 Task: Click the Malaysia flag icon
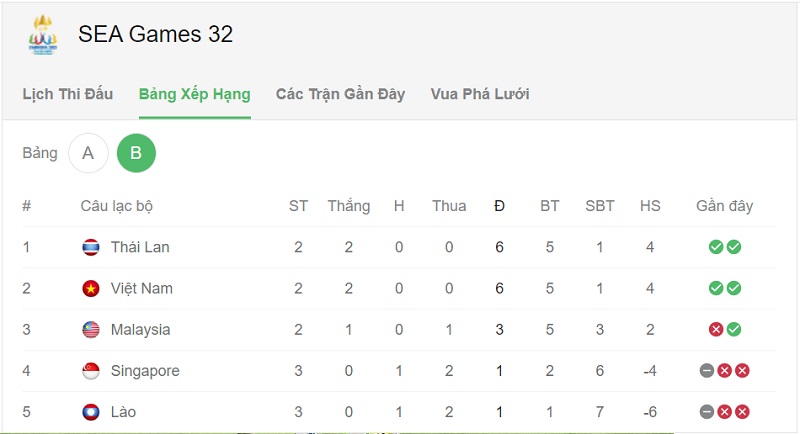point(91,330)
